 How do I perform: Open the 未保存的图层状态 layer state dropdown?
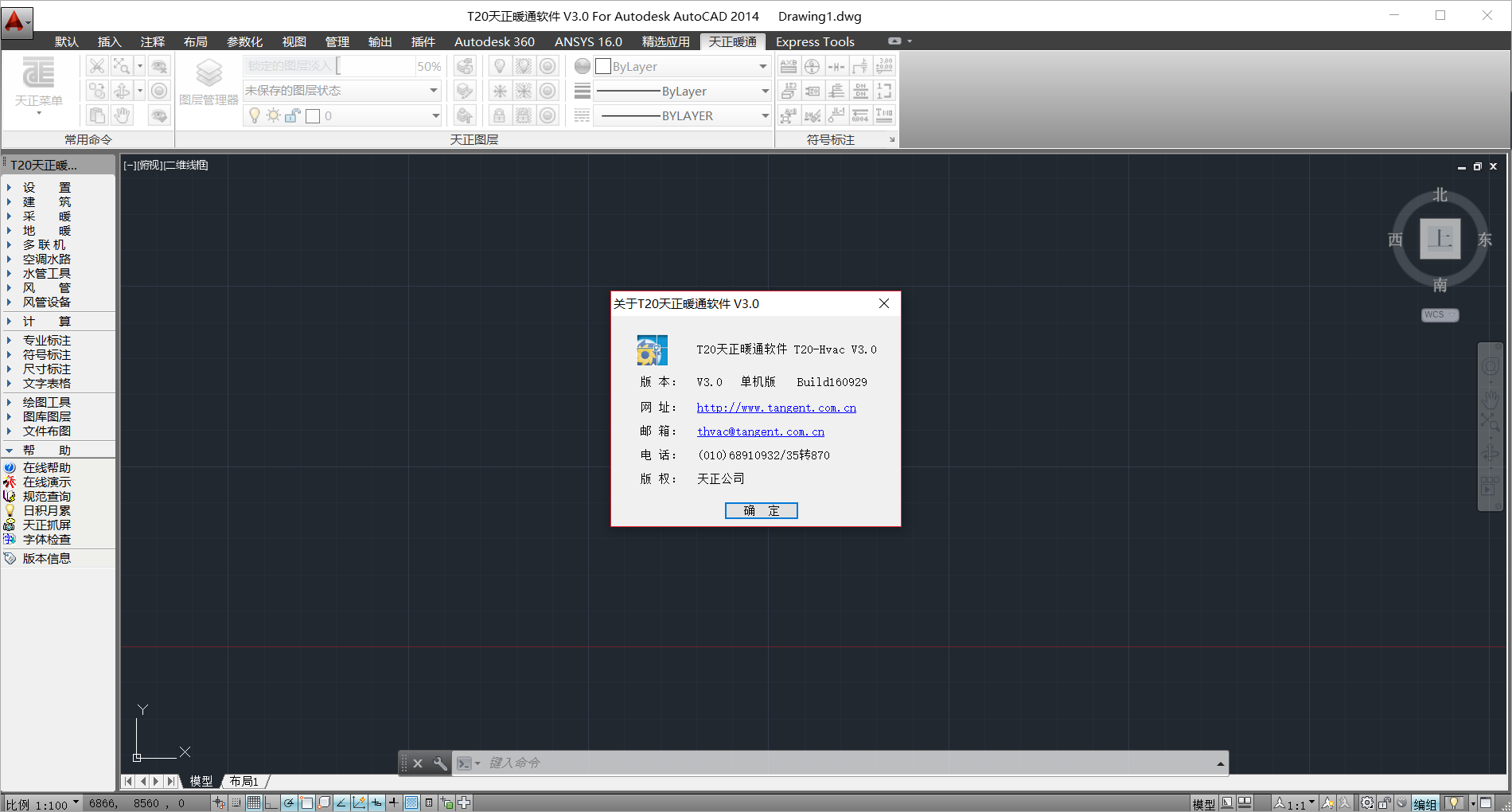(x=342, y=91)
